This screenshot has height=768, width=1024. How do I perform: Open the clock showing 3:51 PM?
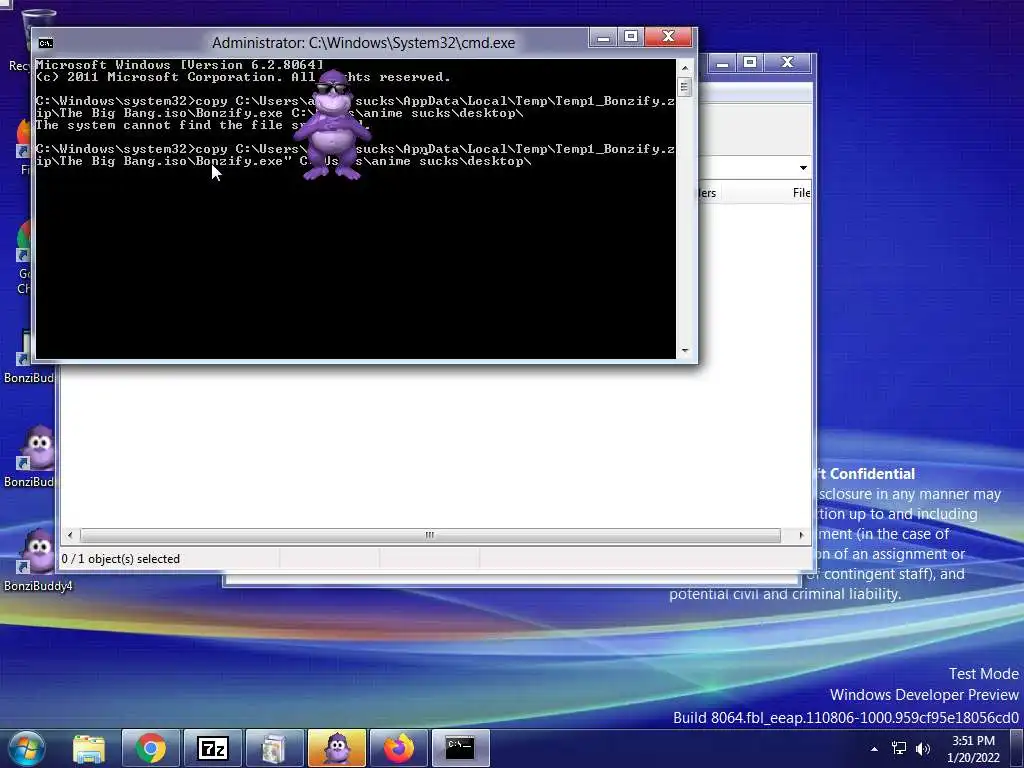[x=973, y=748]
